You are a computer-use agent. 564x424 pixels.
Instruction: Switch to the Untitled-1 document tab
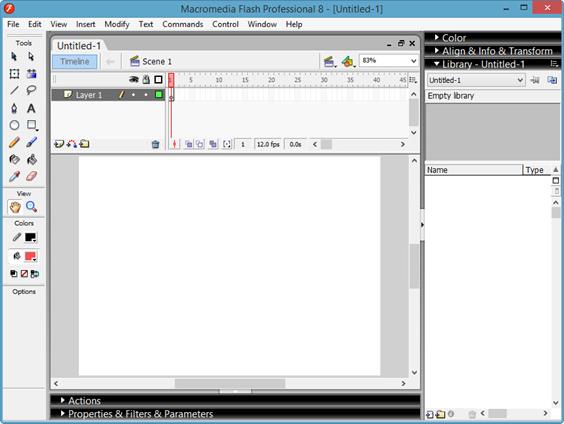point(79,46)
